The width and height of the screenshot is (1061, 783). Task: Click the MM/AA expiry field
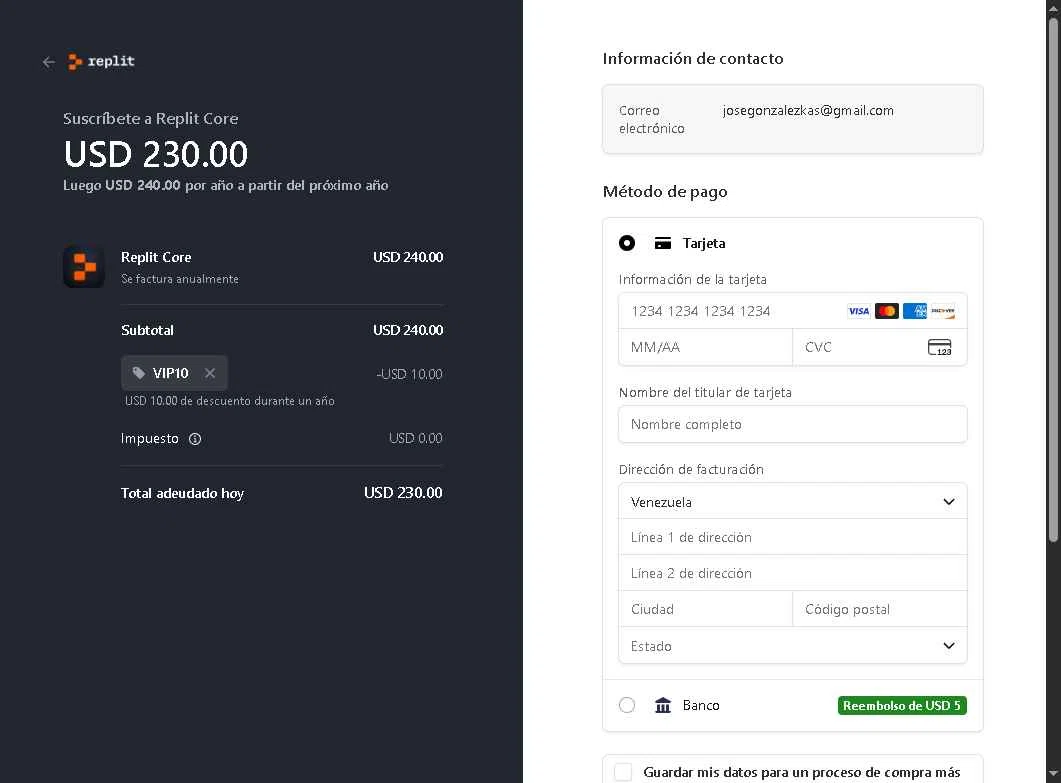click(705, 347)
